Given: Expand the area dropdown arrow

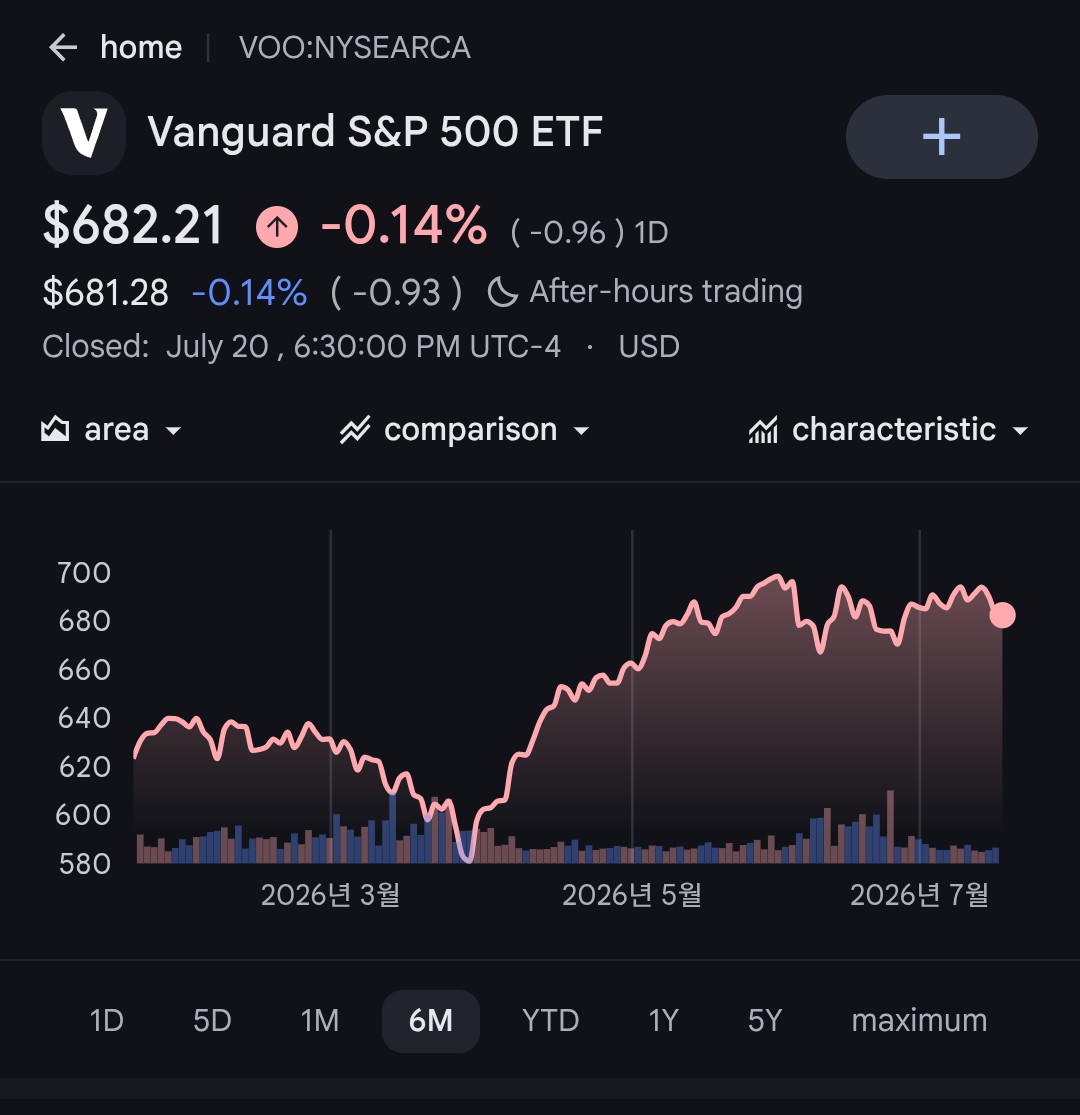Looking at the screenshot, I should [173, 431].
